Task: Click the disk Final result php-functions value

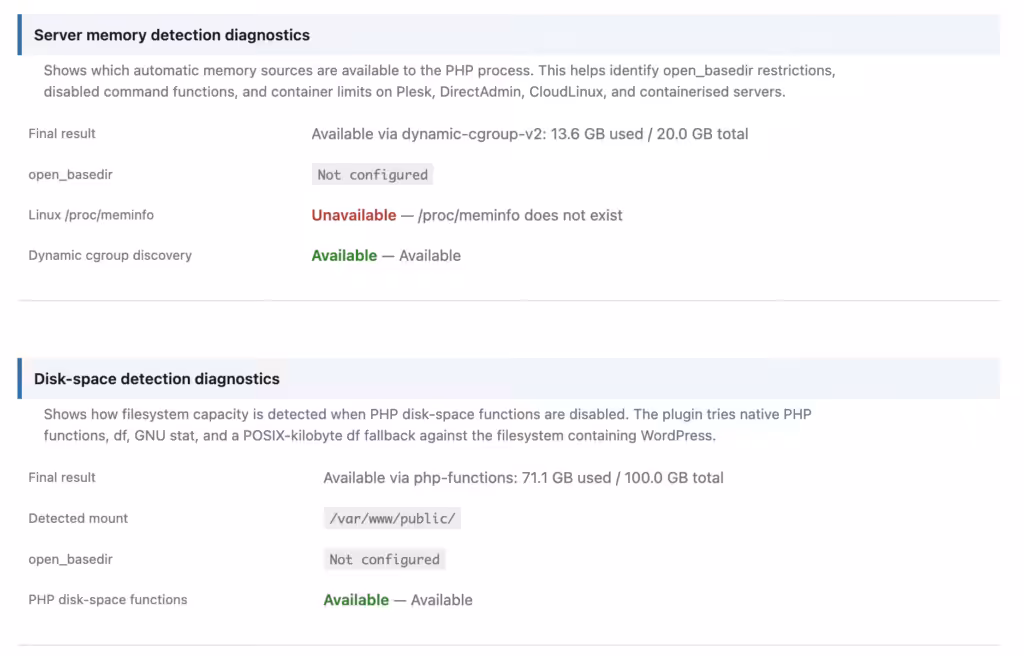Action: [x=523, y=478]
